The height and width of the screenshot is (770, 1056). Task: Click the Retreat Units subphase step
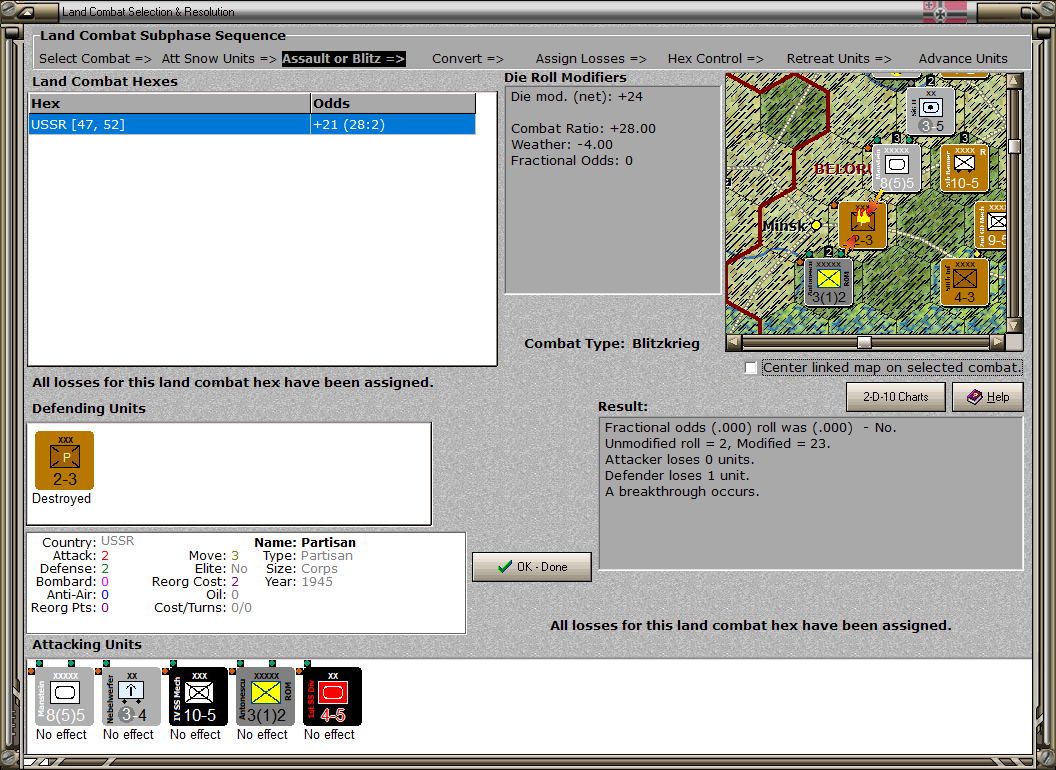click(839, 59)
